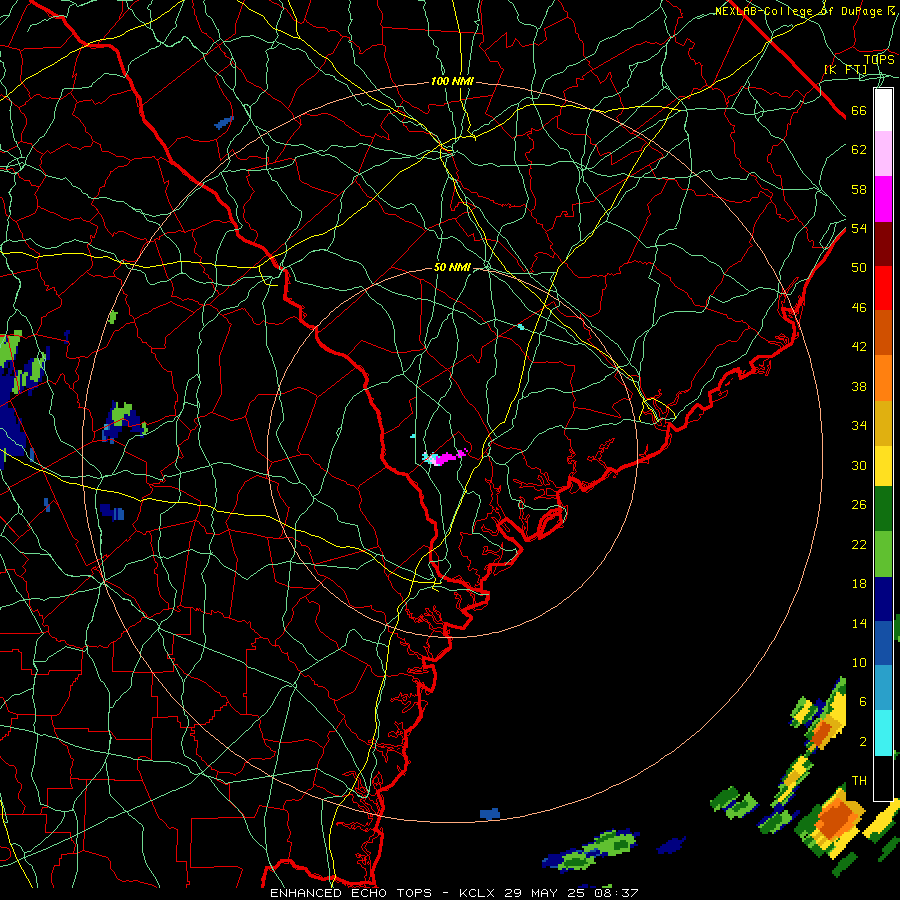This screenshot has height=900, width=900.
Task: Click the '08:37' timestamp in footer
Action: 614,893
